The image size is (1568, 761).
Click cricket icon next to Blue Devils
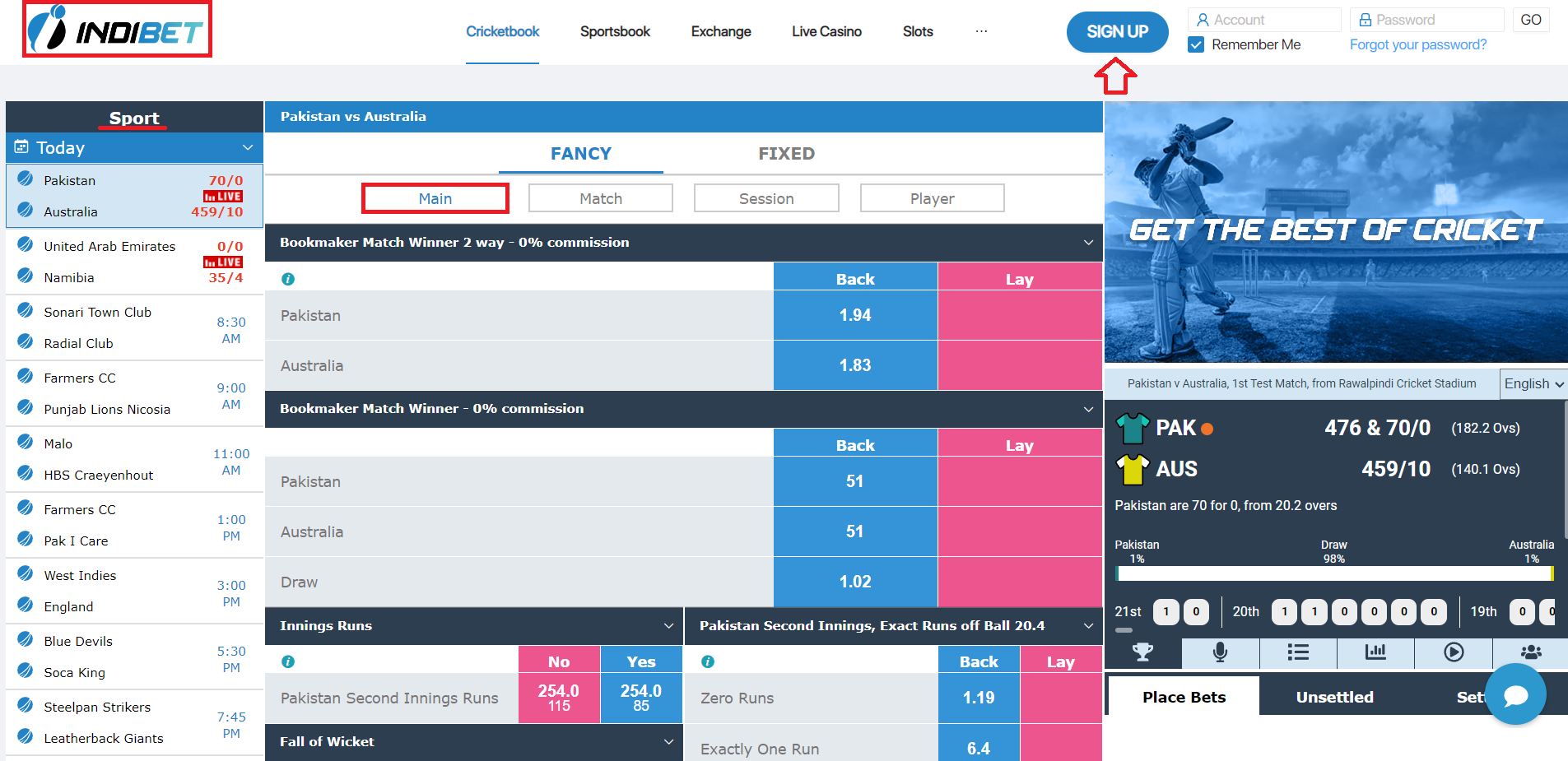point(26,639)
